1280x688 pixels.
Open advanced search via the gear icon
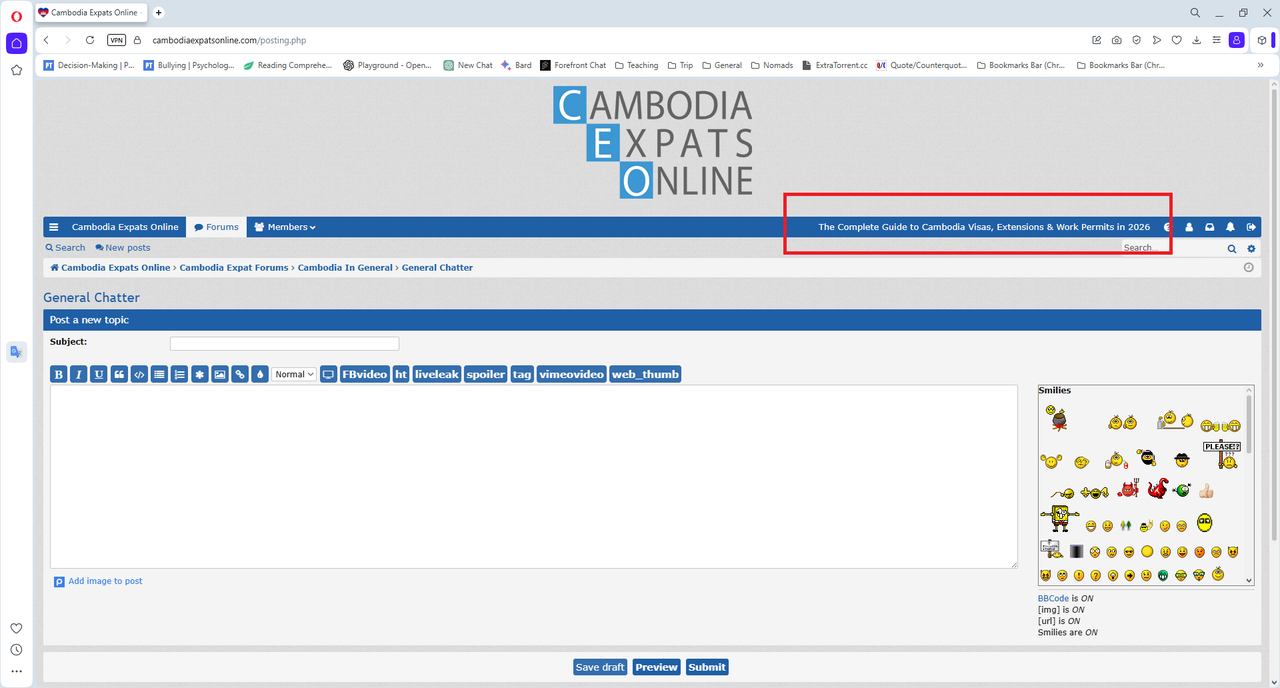tap(1251, 248)
